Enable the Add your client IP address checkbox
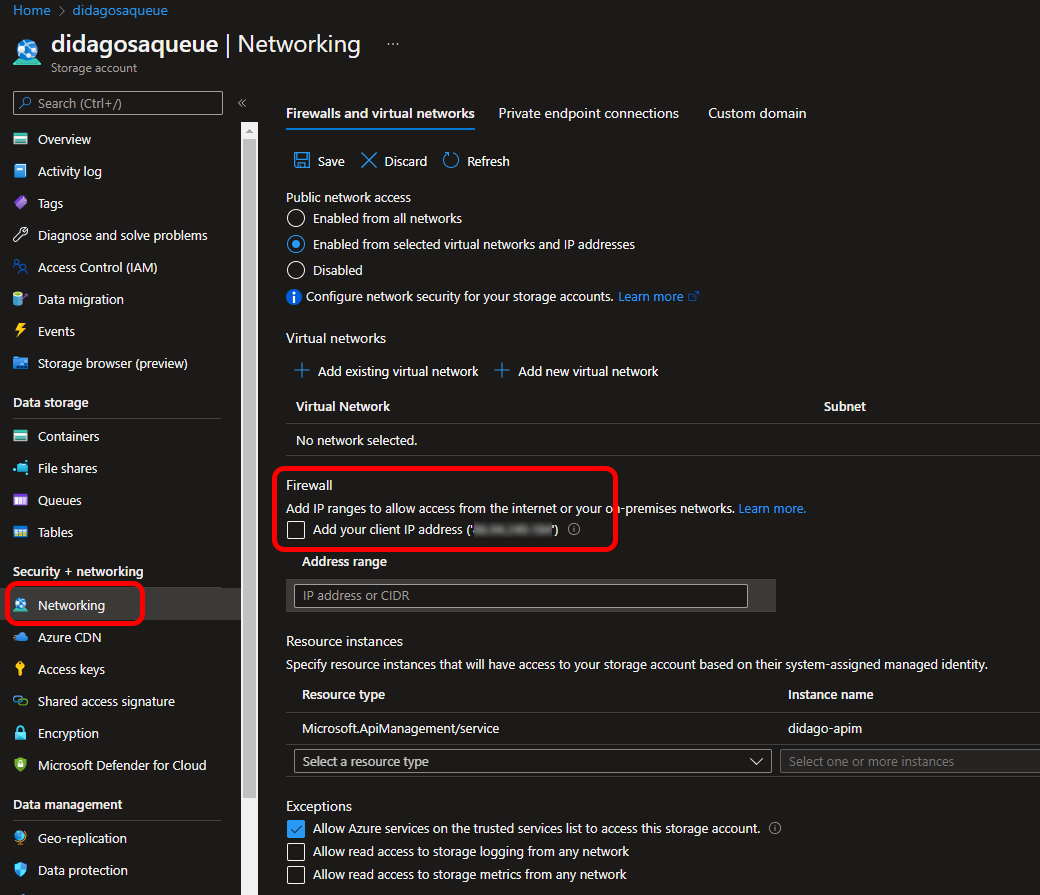Viewport: 1040px width, 895px height. [x=295, y=529]
